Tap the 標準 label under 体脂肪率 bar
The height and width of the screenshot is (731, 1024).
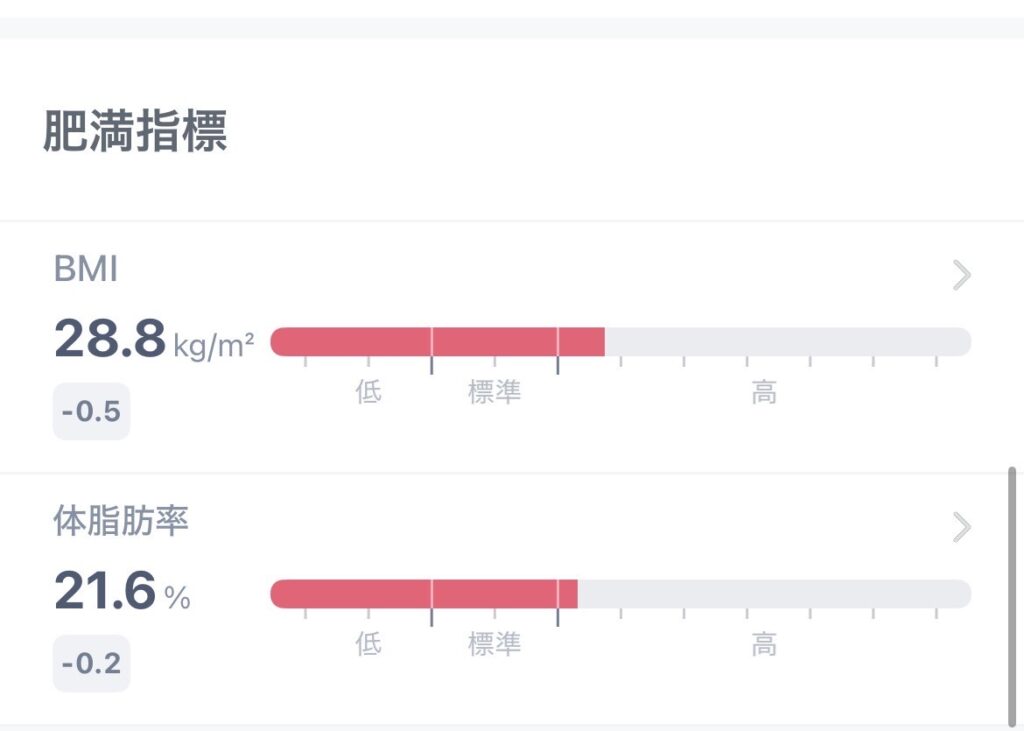(495, 644)
